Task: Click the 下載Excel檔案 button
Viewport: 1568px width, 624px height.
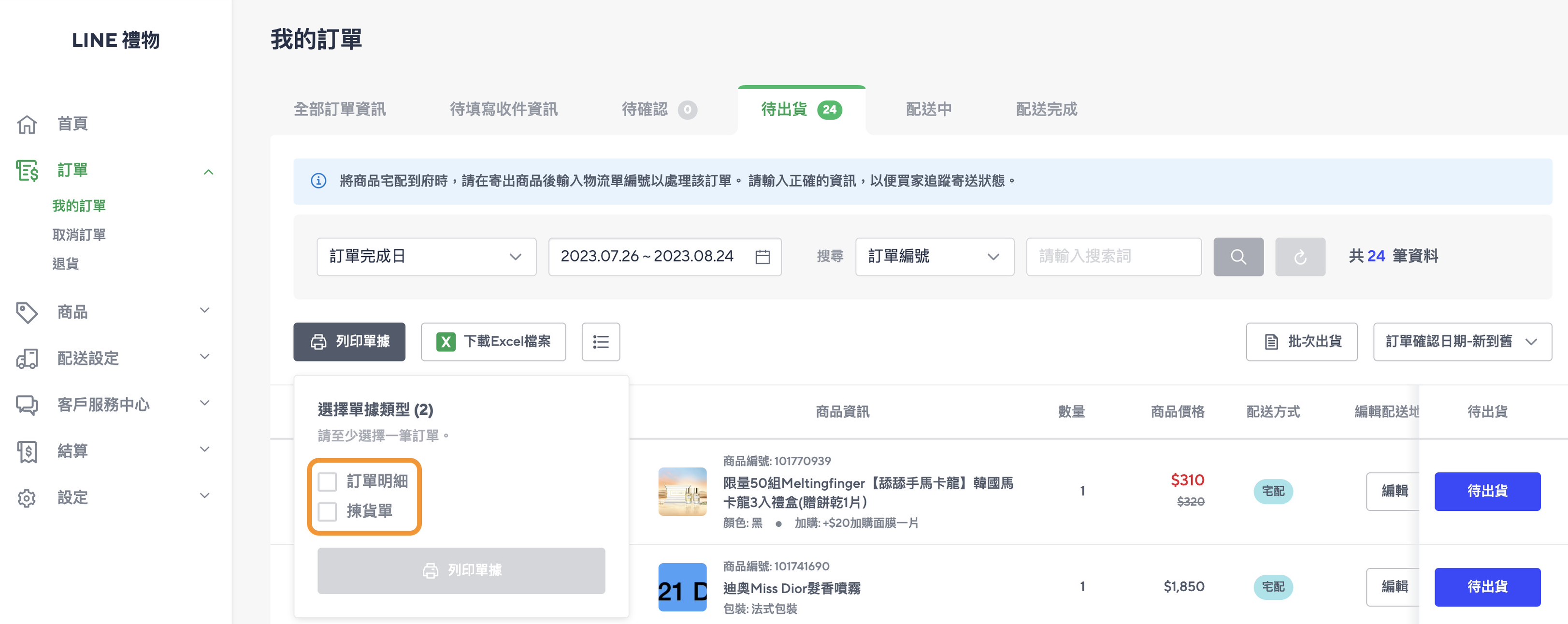Action: 494,342
